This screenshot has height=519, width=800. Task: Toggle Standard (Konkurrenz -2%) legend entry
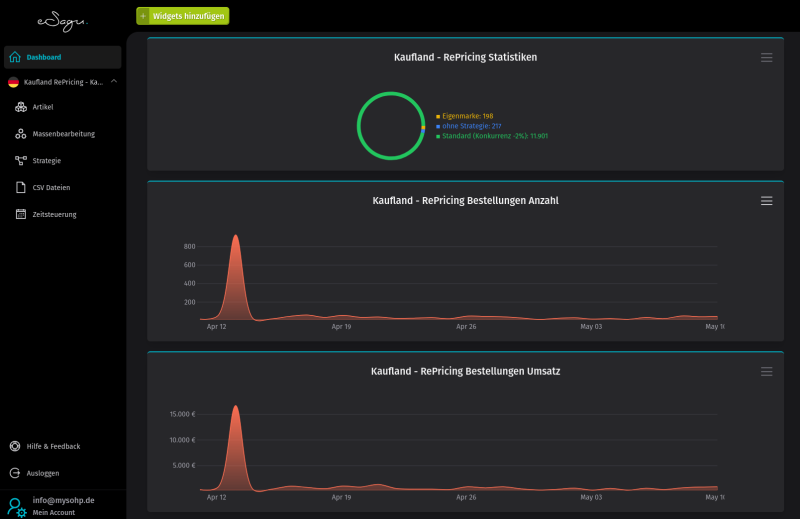[x=492, y=136]
